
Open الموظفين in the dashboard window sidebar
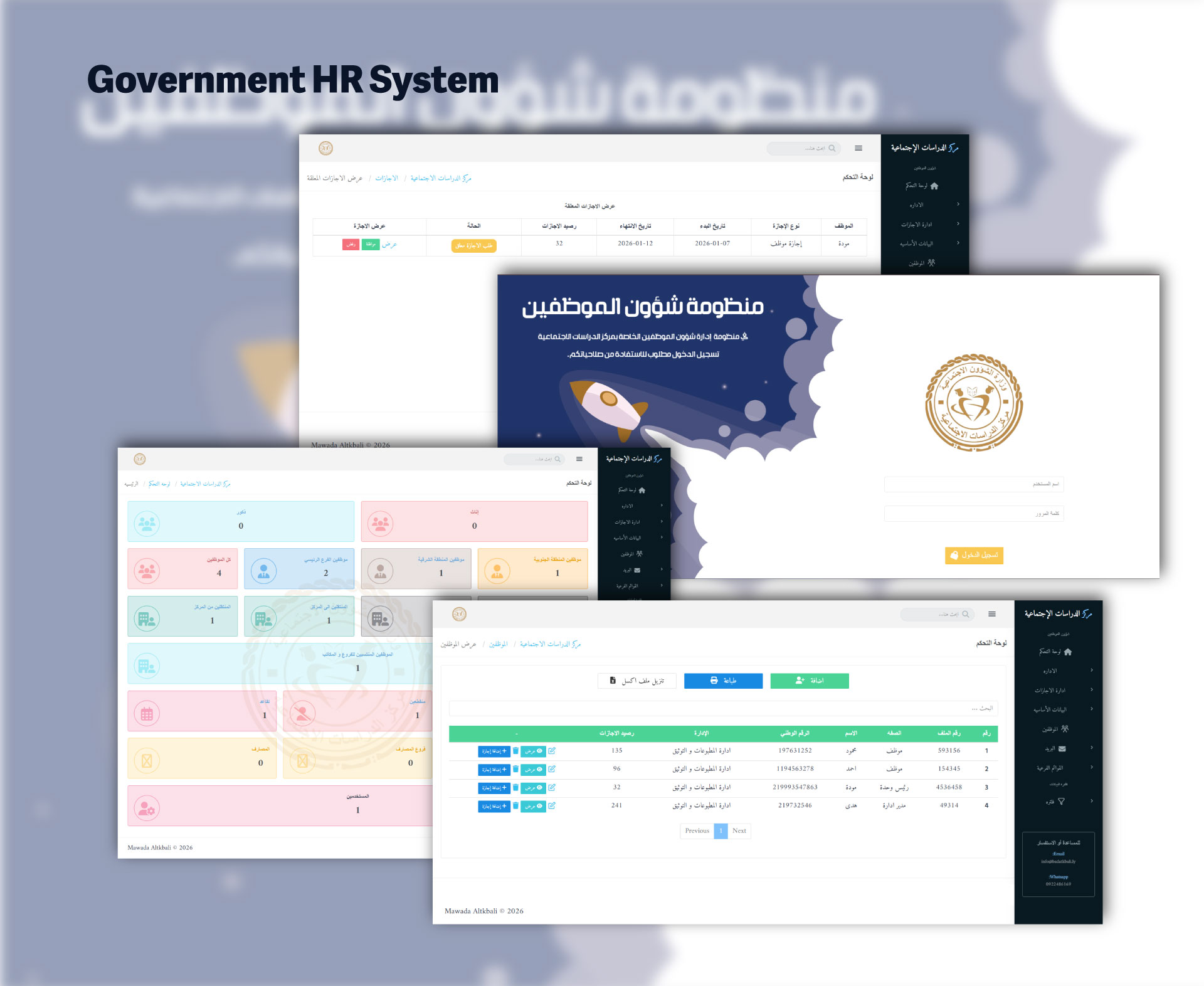coord(631,554)
